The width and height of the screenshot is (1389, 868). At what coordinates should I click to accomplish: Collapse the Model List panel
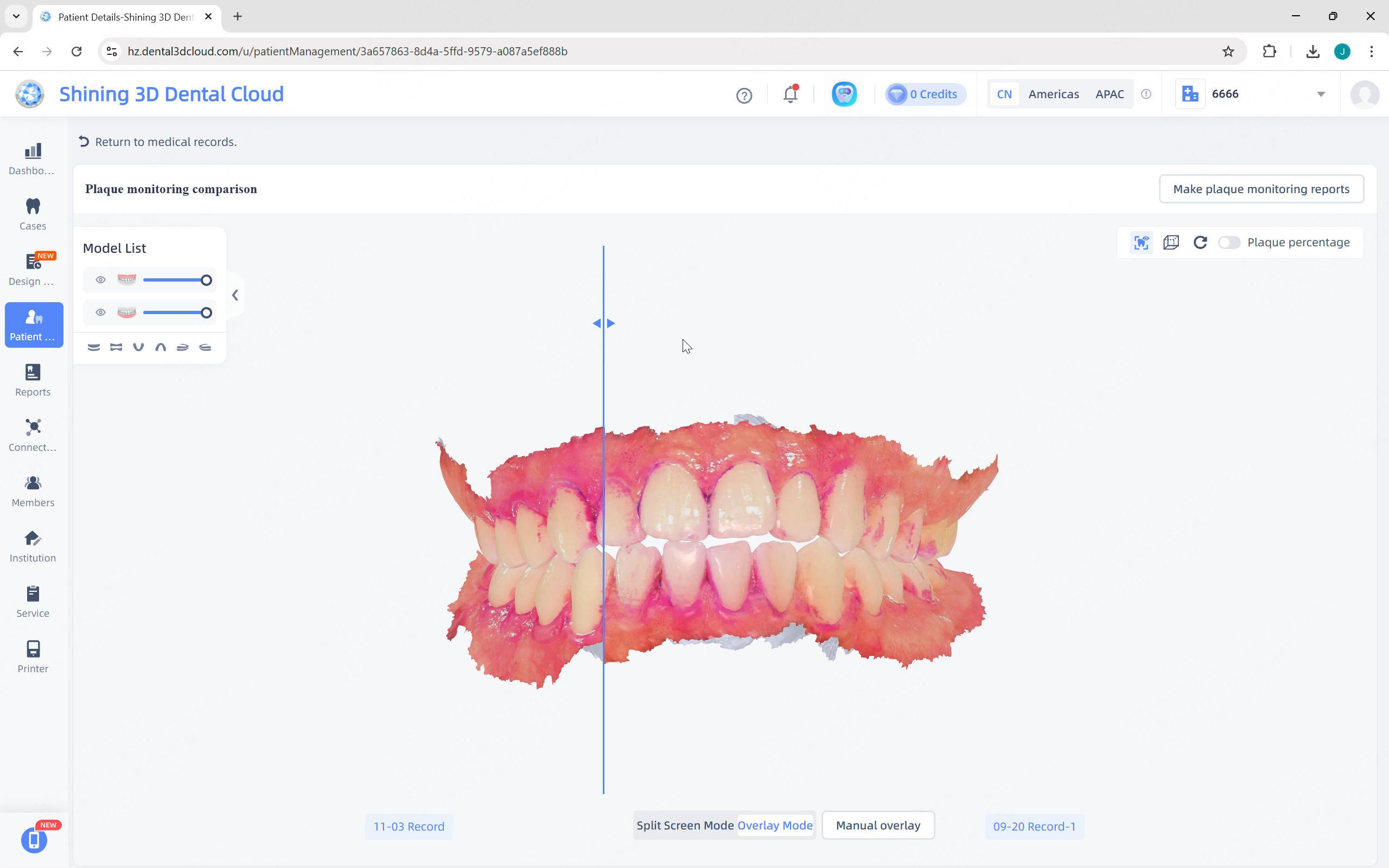click(x=235, y=295)
